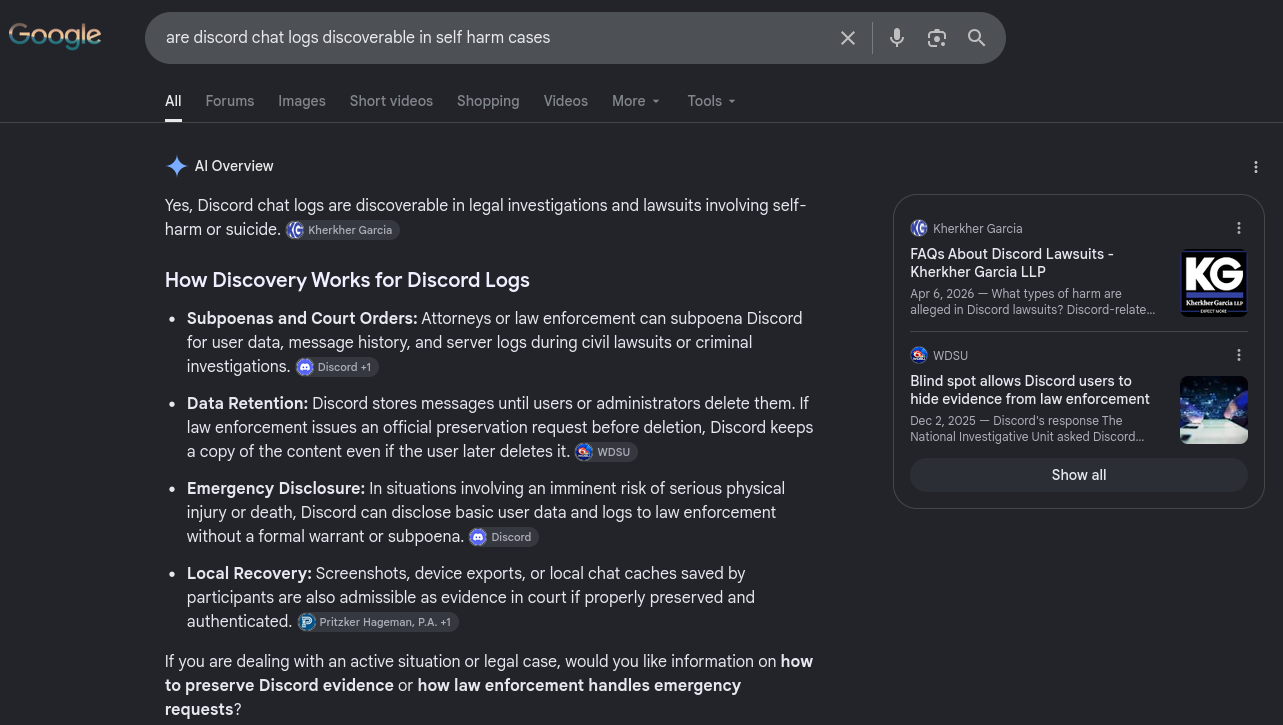This screenshot has width=1283, height=725.
Task: Expand the Tools dropdown
Action: coord(712,101)
